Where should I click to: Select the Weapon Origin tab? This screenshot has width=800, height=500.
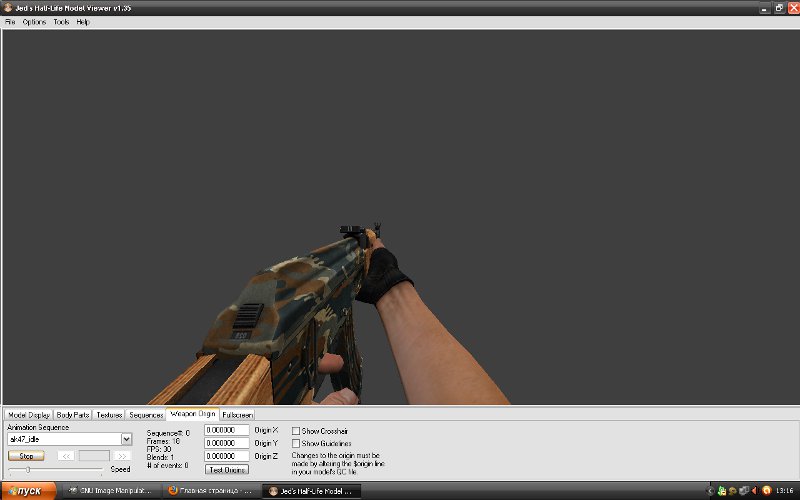tap(192, 414)
